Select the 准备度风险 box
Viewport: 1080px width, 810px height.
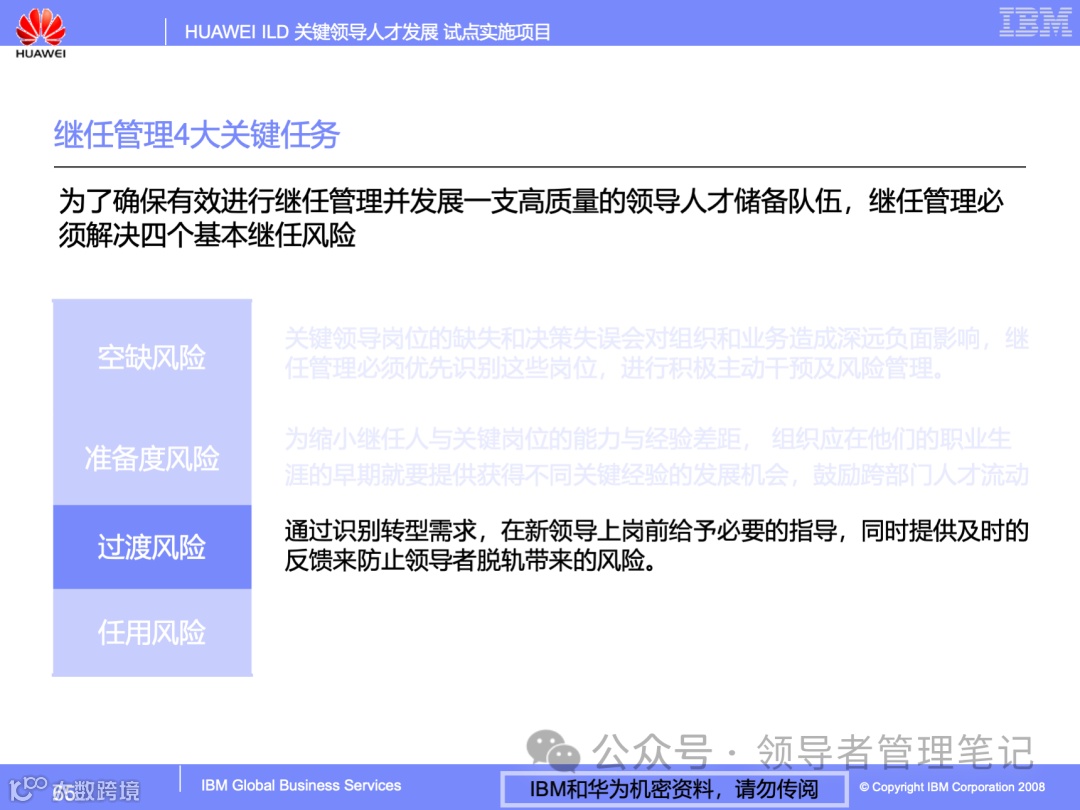151,459
